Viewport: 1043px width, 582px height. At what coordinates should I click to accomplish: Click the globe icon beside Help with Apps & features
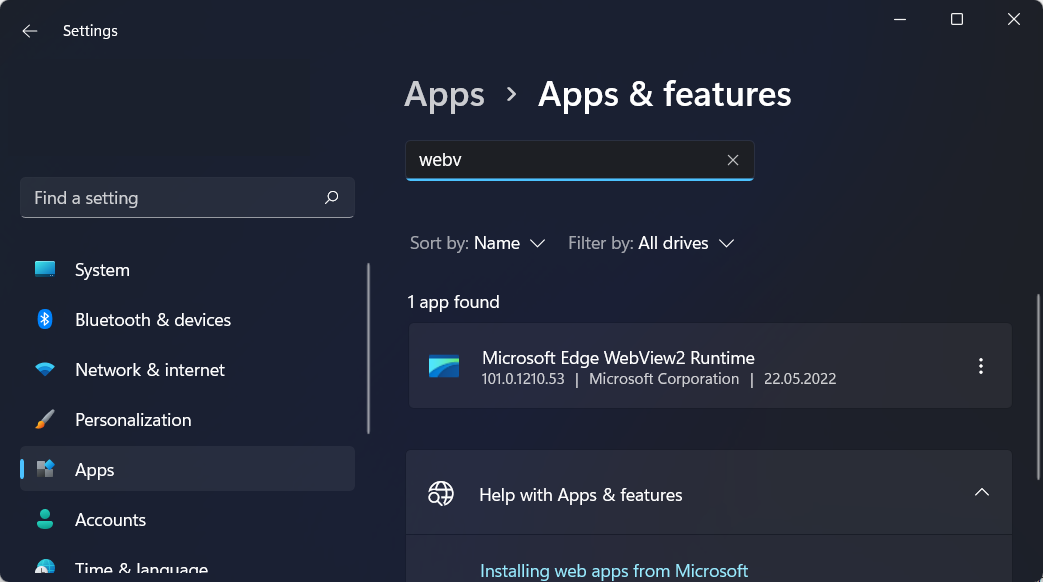(440, 494)
